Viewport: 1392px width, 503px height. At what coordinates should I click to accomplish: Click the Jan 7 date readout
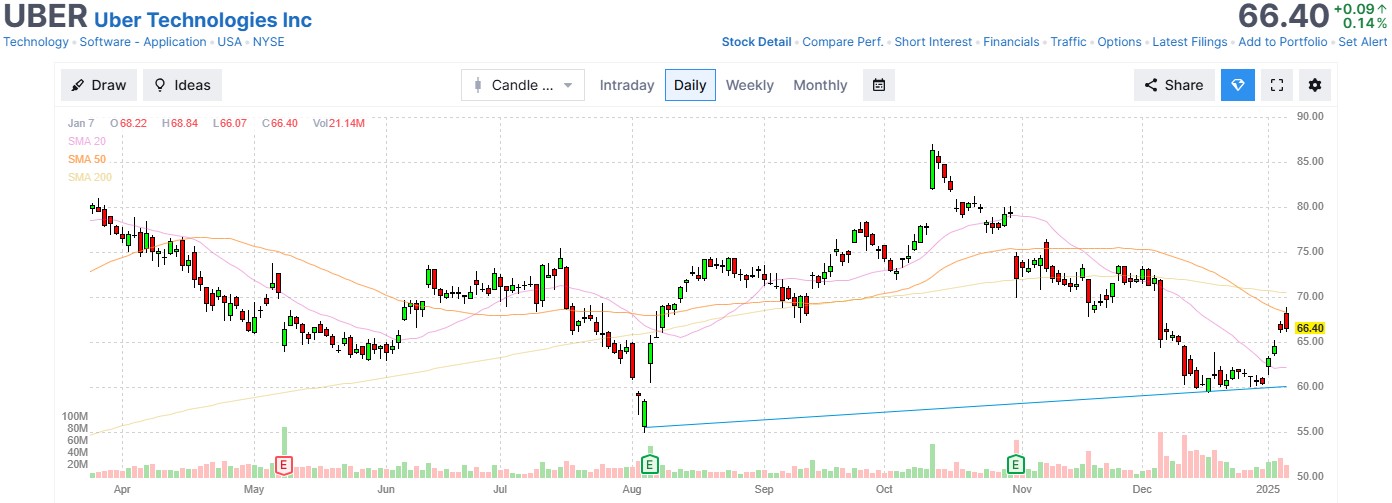(x=81, y=123)
